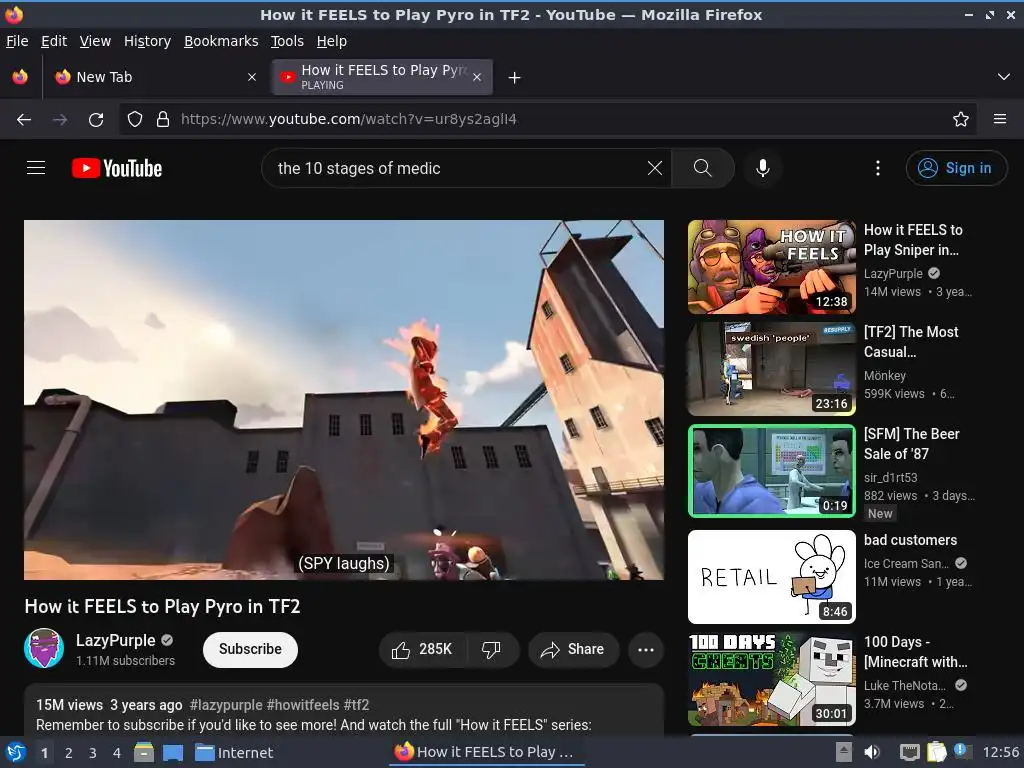Click the 'bad customers' video title
The height and width of the screenshot is (768, 1024).
(x=910, y=540)
